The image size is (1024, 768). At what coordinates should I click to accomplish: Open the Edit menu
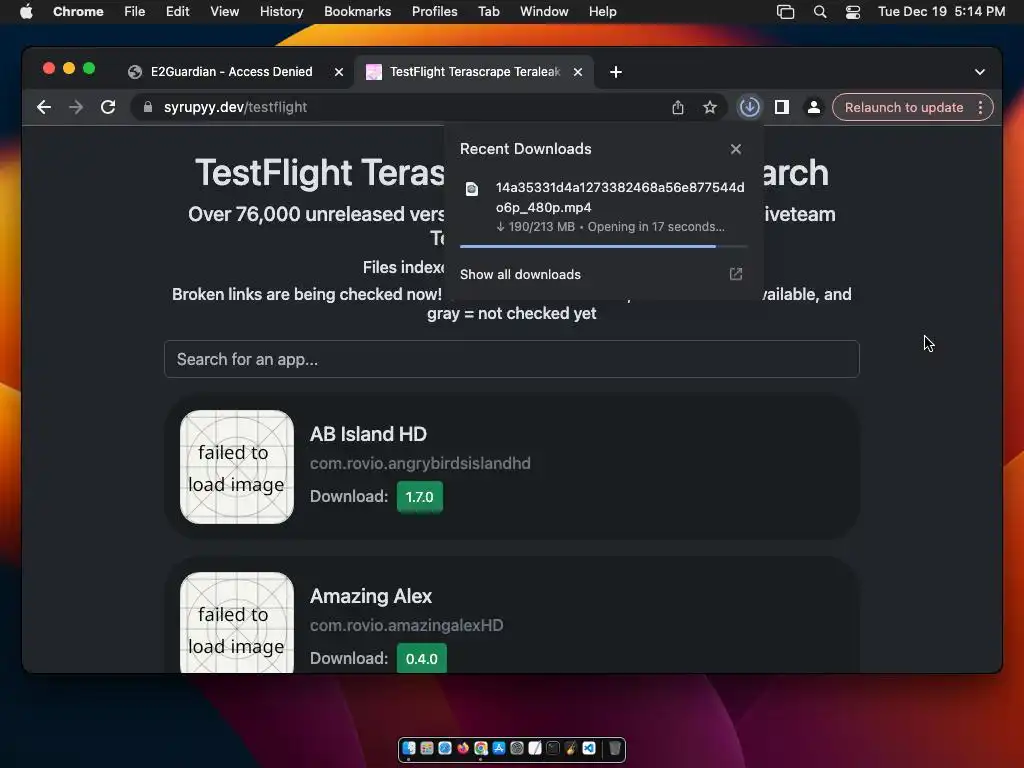[177, 12]
